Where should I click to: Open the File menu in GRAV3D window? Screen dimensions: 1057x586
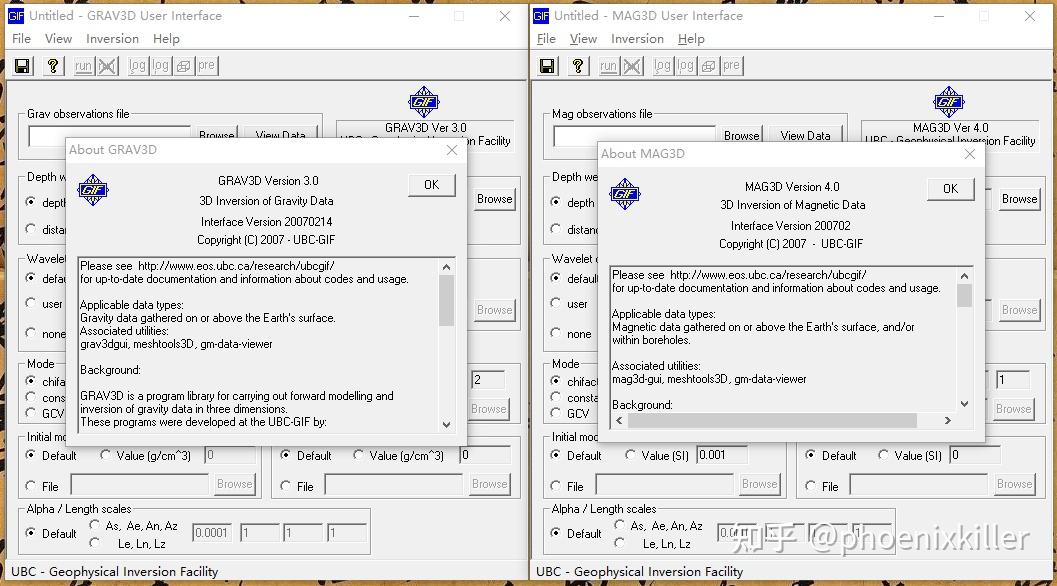pyautogui.click(x=22, y=39)
